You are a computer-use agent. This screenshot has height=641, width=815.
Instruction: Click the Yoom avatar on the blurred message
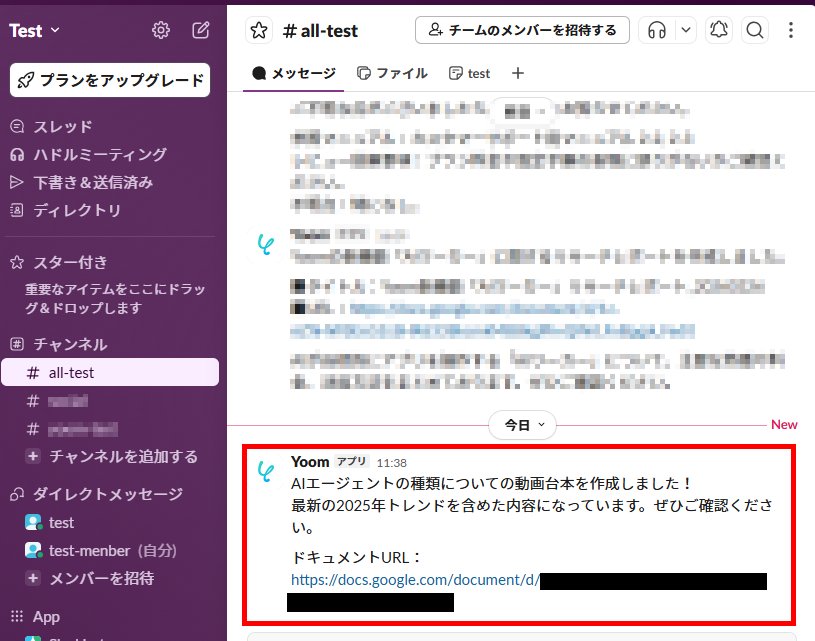coord(266,244)
